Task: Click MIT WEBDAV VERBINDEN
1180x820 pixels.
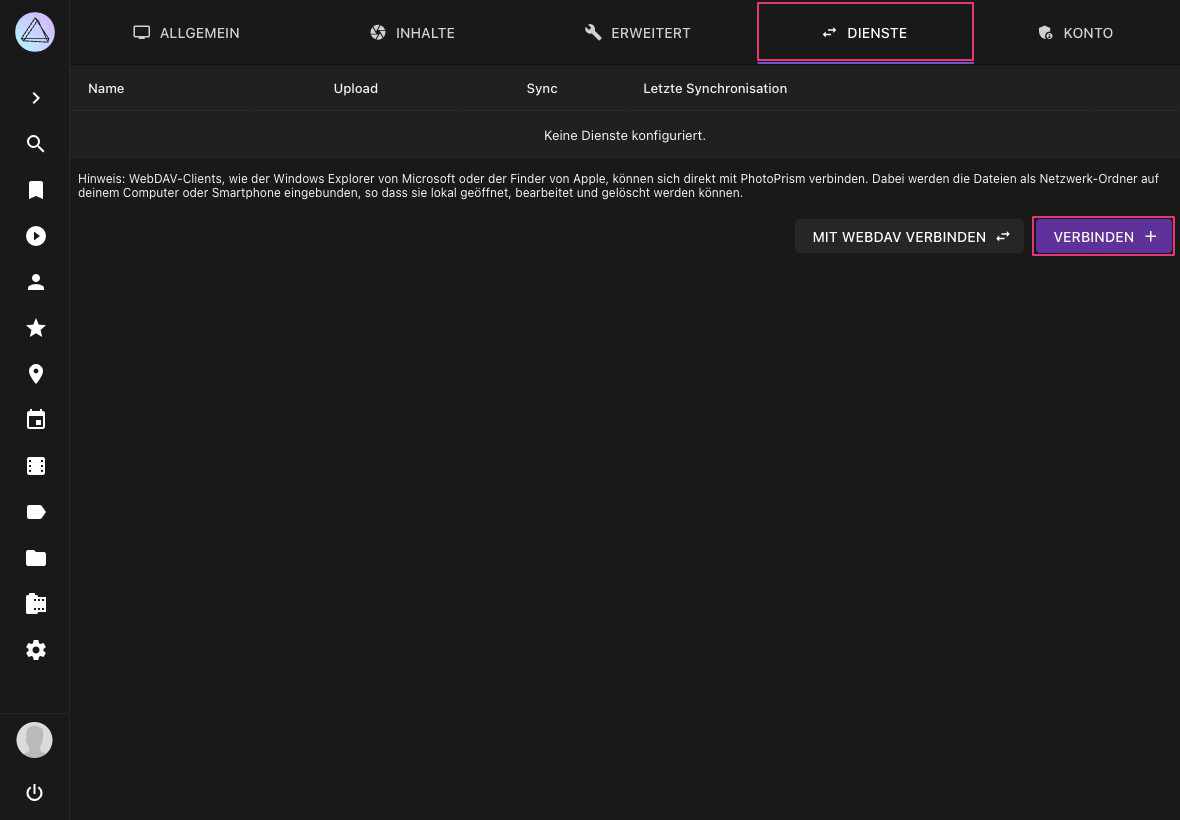Action: (x=908, y=236)
